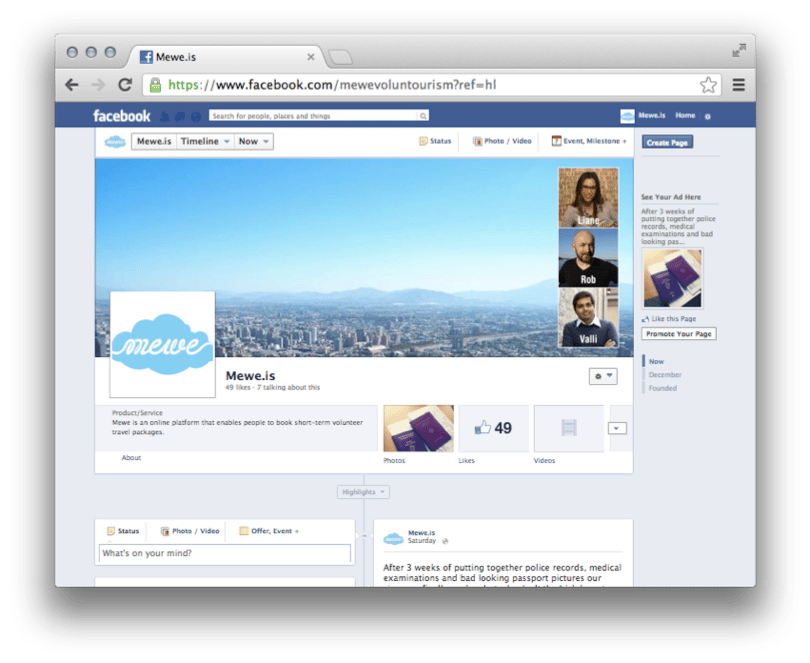The image size is (810, 663).
Task: Close the Mewe.is browser tab
Action: (310, 57)
